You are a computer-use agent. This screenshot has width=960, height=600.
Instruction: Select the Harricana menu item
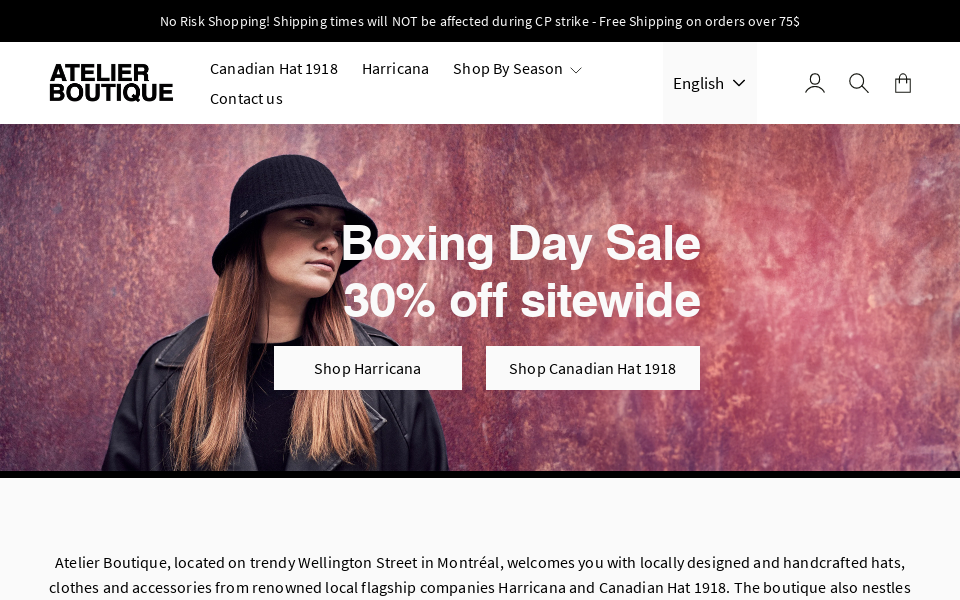(395, 69)
